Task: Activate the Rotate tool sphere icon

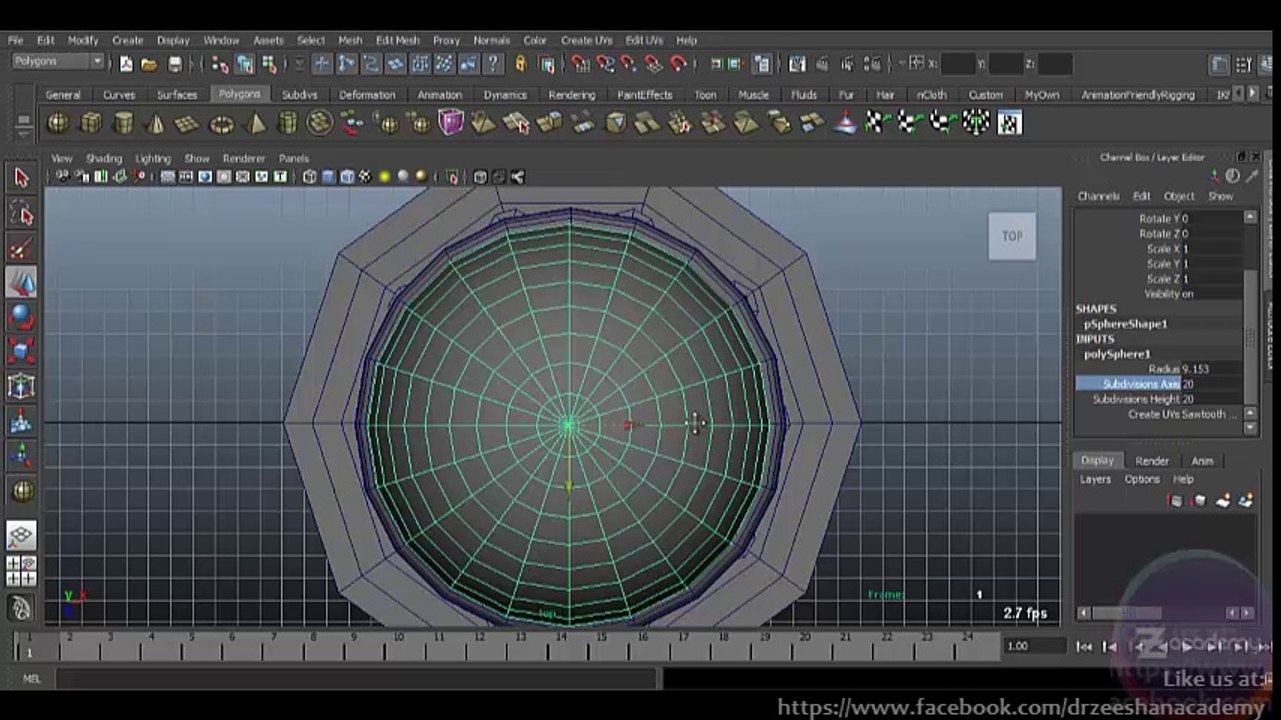Action: pos(21,317)
